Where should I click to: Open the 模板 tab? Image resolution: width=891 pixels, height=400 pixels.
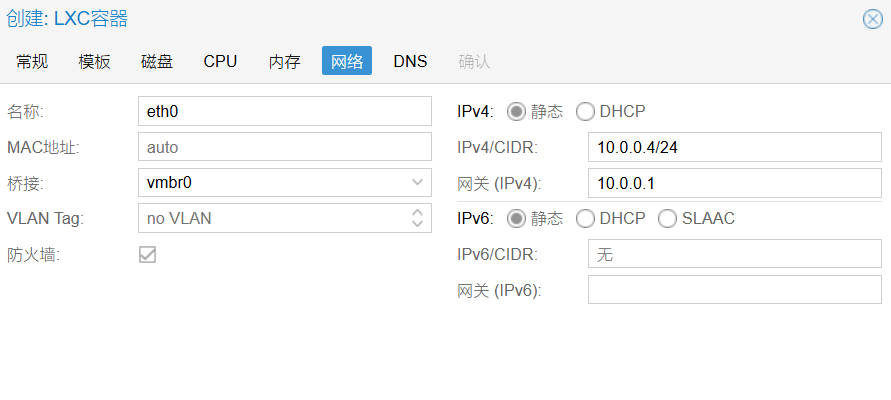[x=94, y=61]
